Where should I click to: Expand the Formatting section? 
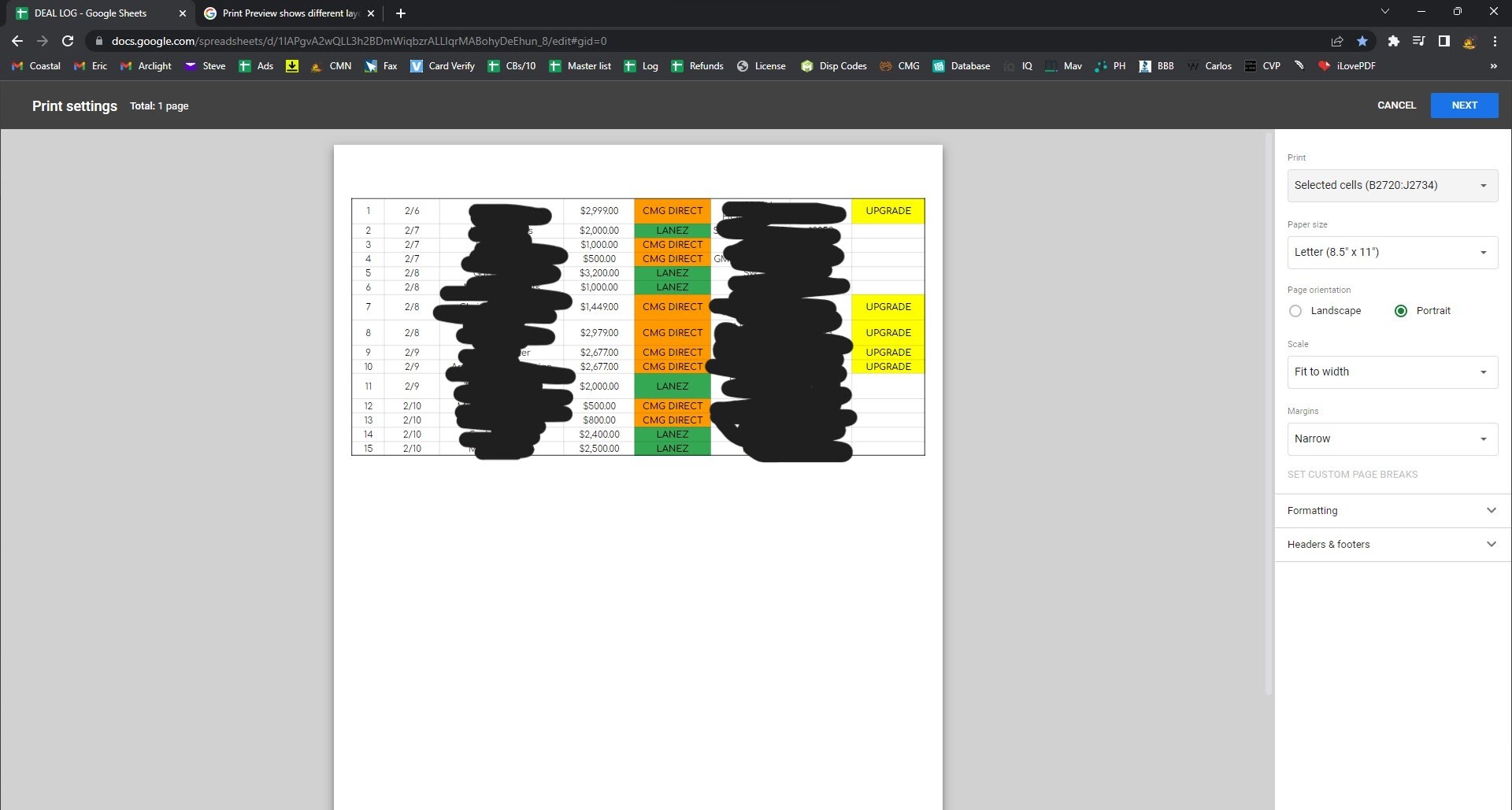(1391, 510)
